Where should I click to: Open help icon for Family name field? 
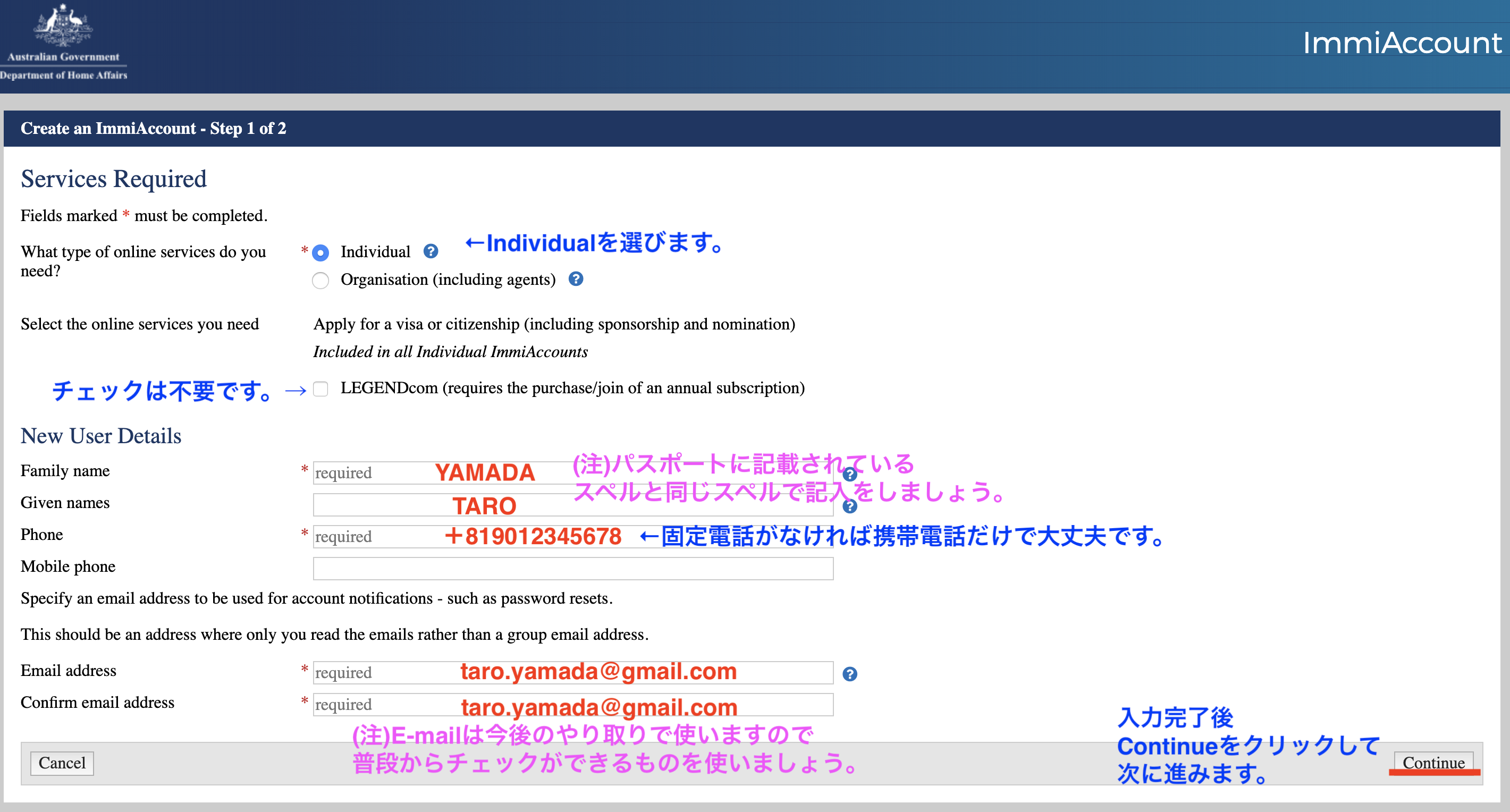pyautogui.click(x=850, y=473)
